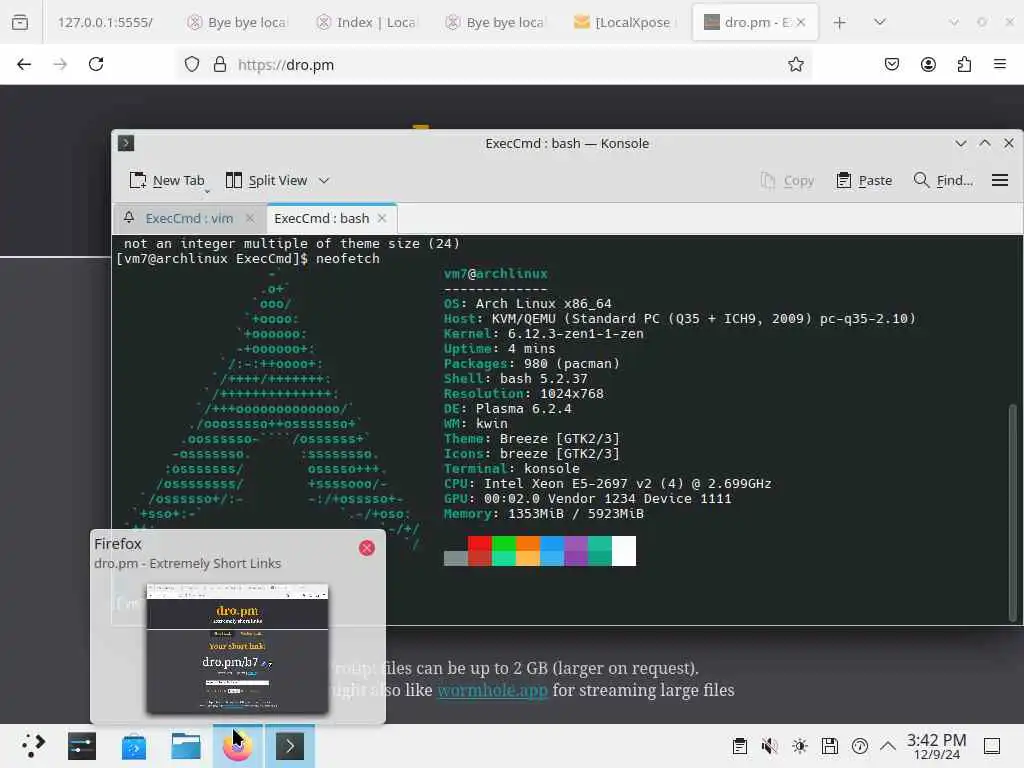Bookmark this page with the star icon
Viewport: 1024px width, 768px height.
click(795, 64)
